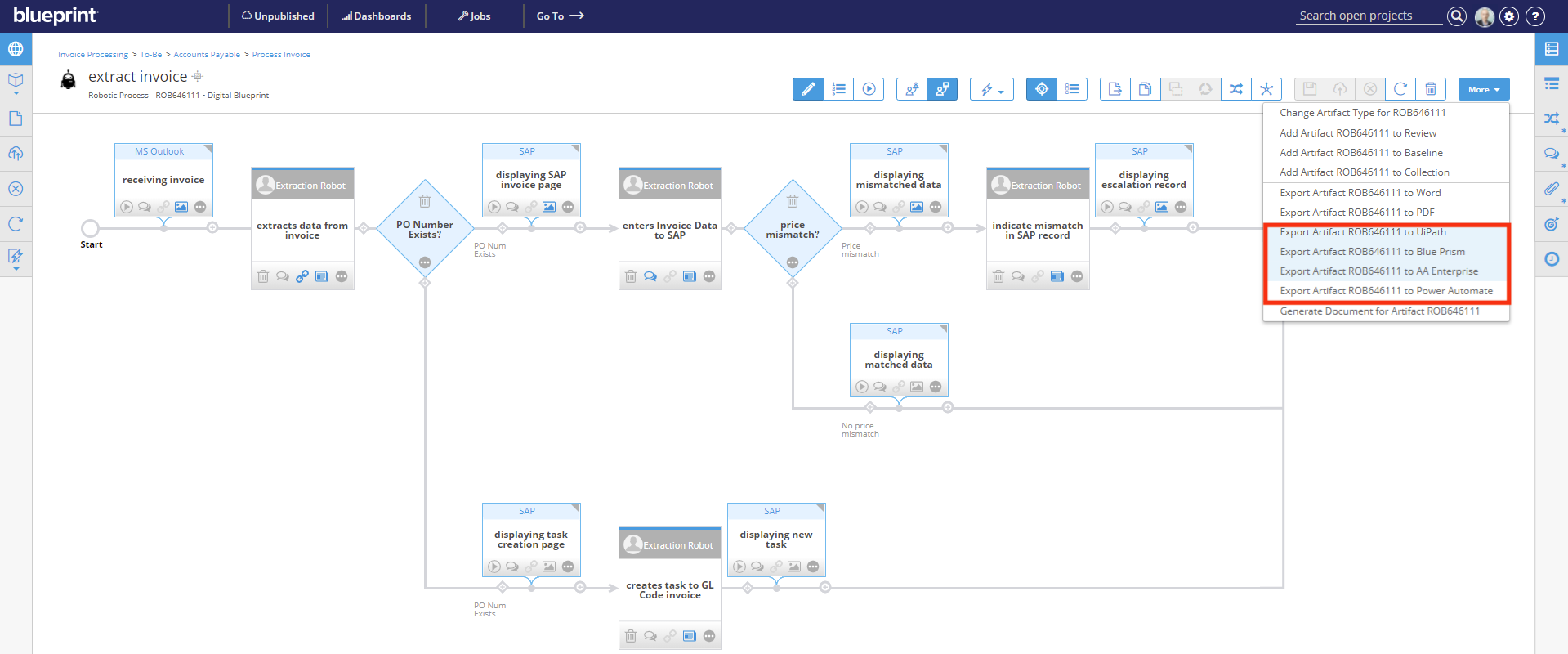Toggle the pencil edit mode button
Viewport: 1568px width, 654px height.
tap(807, 89)
